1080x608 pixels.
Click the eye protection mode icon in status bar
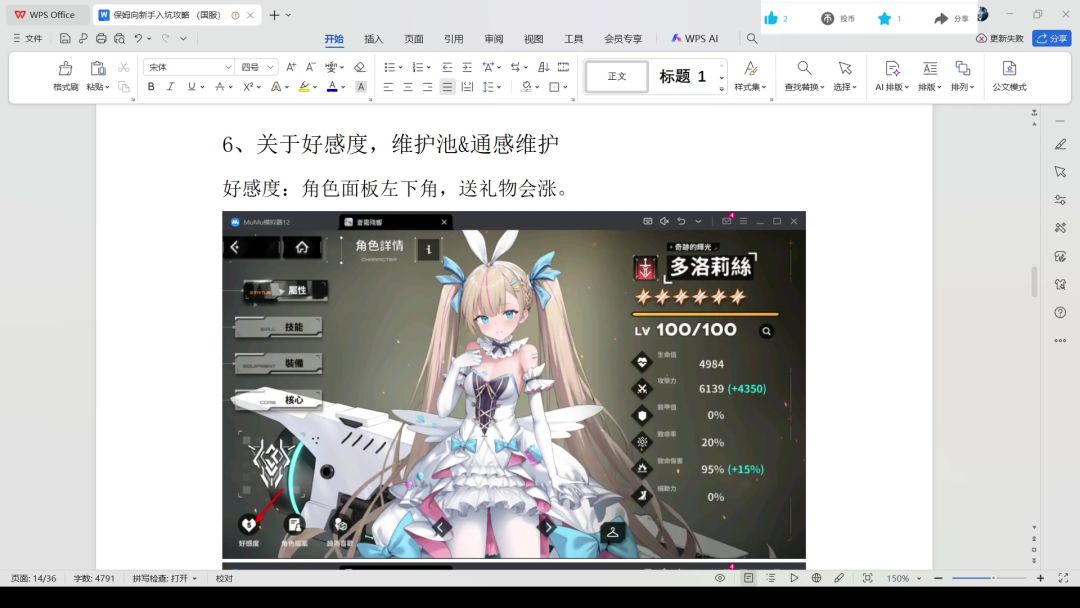tap(720, 578)
